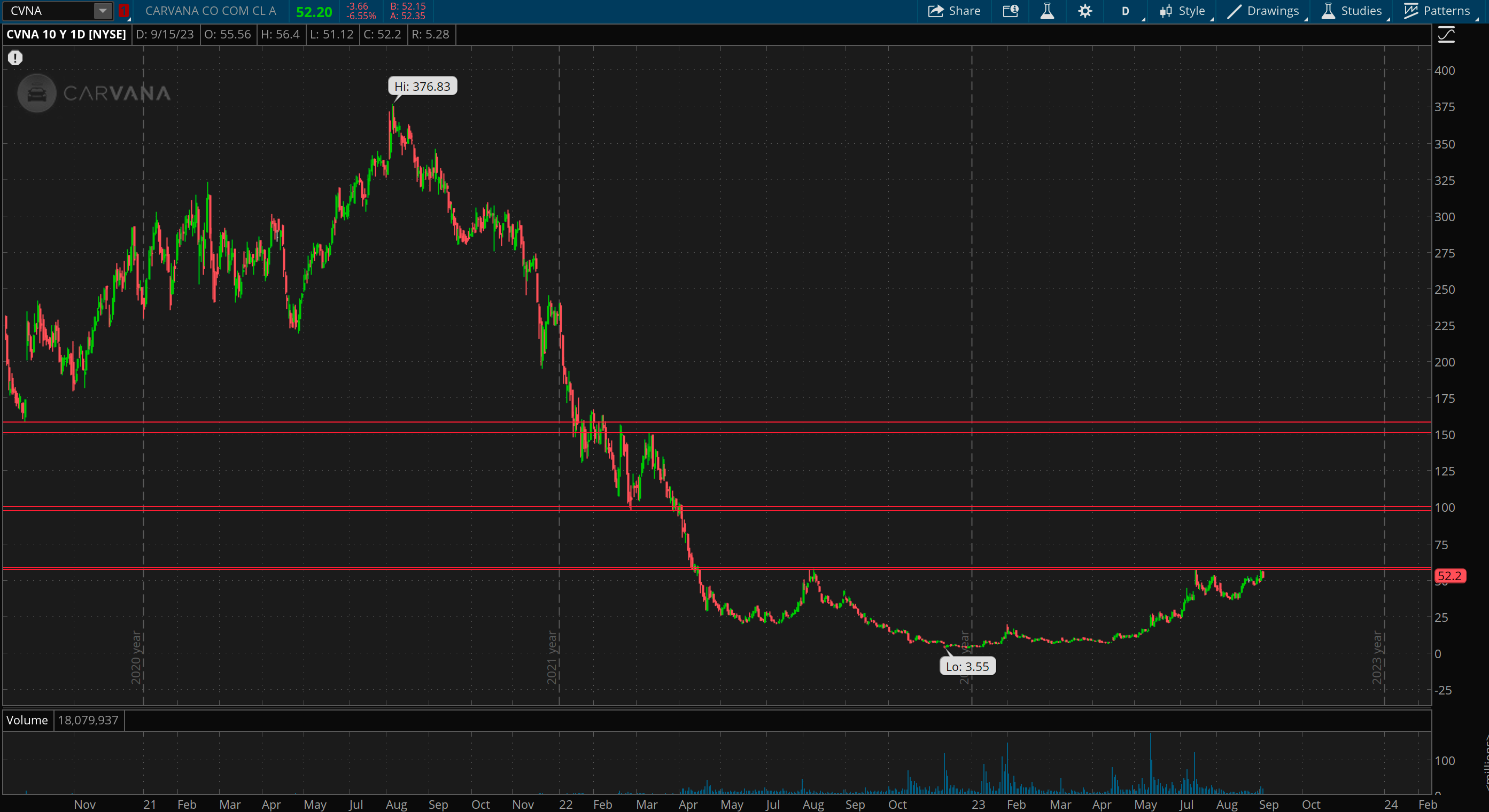1489x812 pixels.
Task: Click the 18,079,937 volume value
Action: [88, 720]
